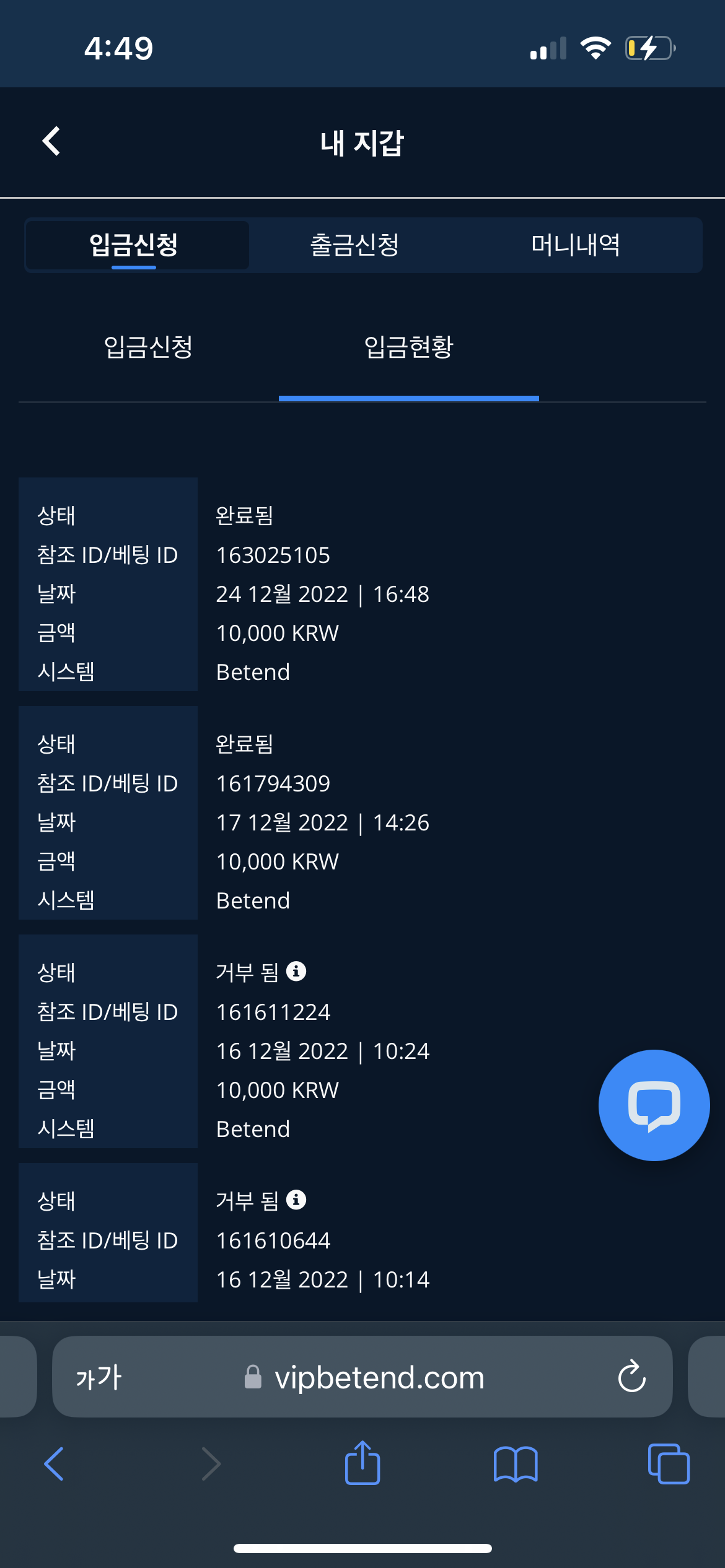Tap reference ID 163025105

click(x=273, y=555)
